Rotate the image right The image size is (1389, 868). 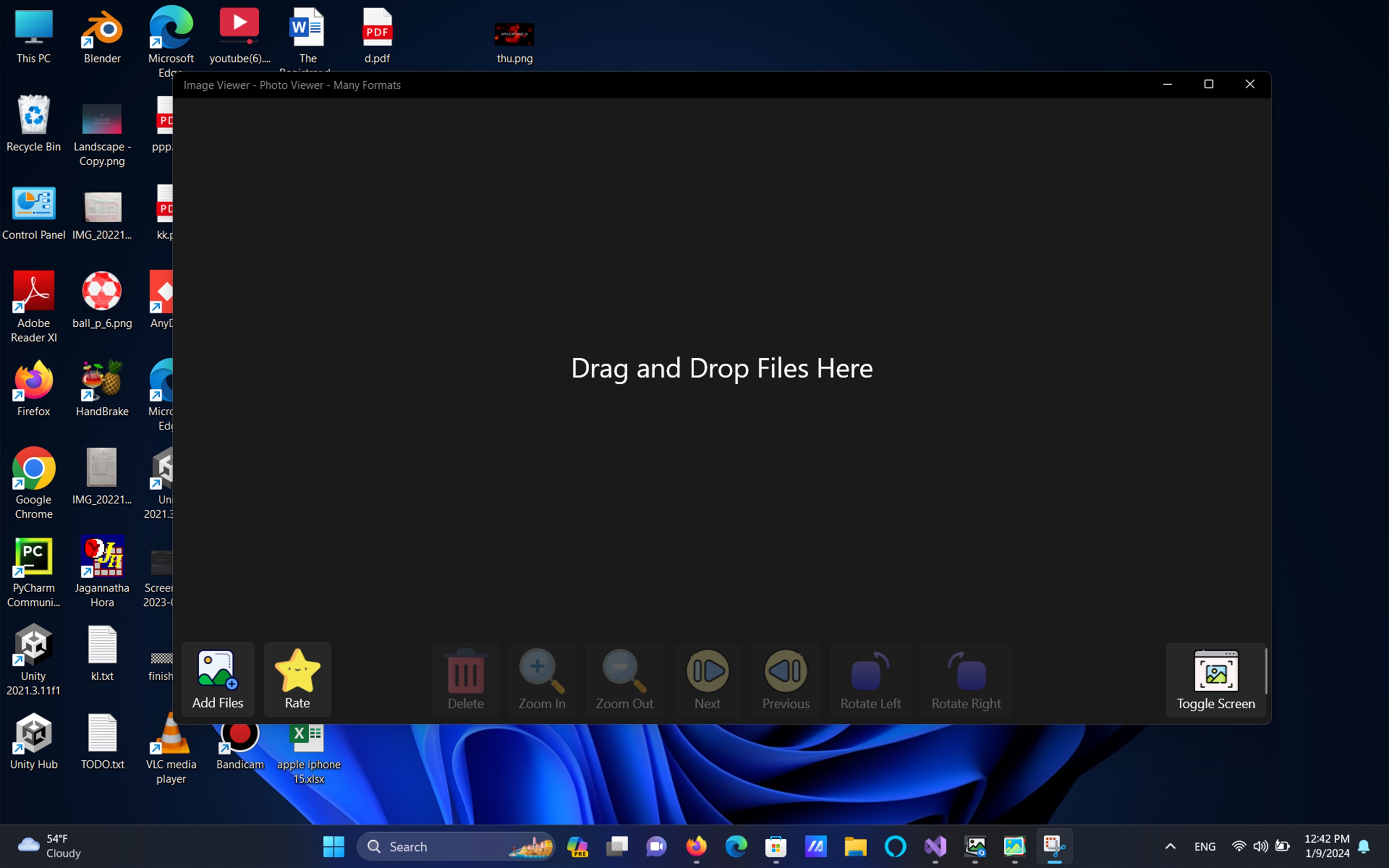tap(966, 679)
